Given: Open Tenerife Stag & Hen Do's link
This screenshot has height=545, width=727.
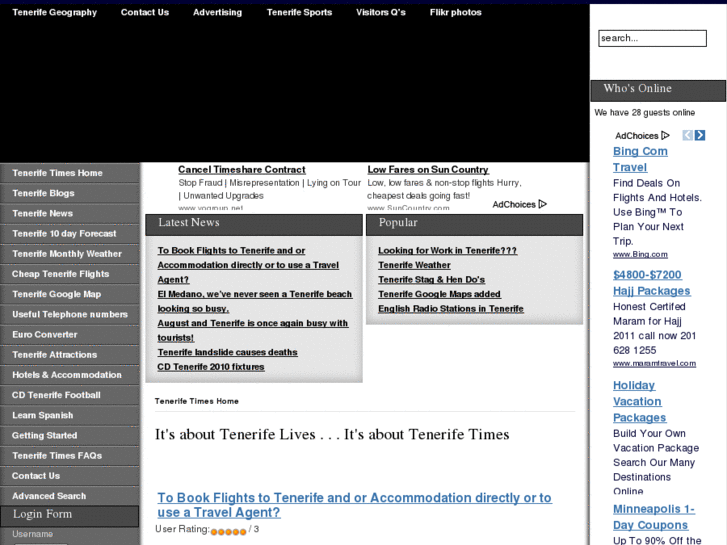Looking at the screenshot, I should (x=431, y=280).
